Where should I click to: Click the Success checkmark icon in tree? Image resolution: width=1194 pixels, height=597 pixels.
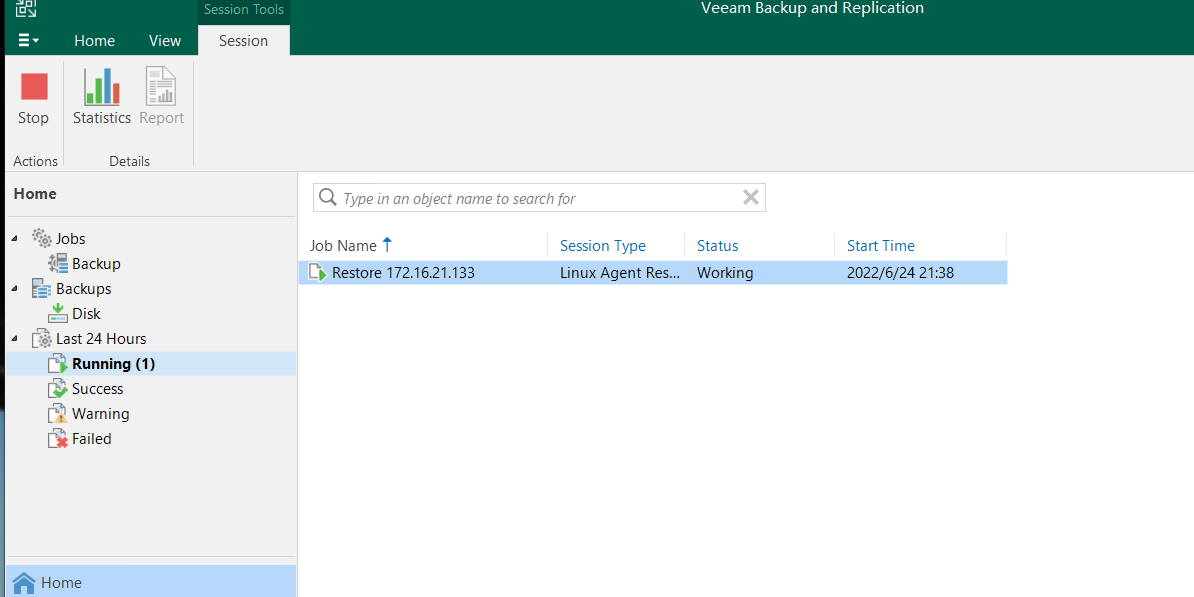[58, 389]
